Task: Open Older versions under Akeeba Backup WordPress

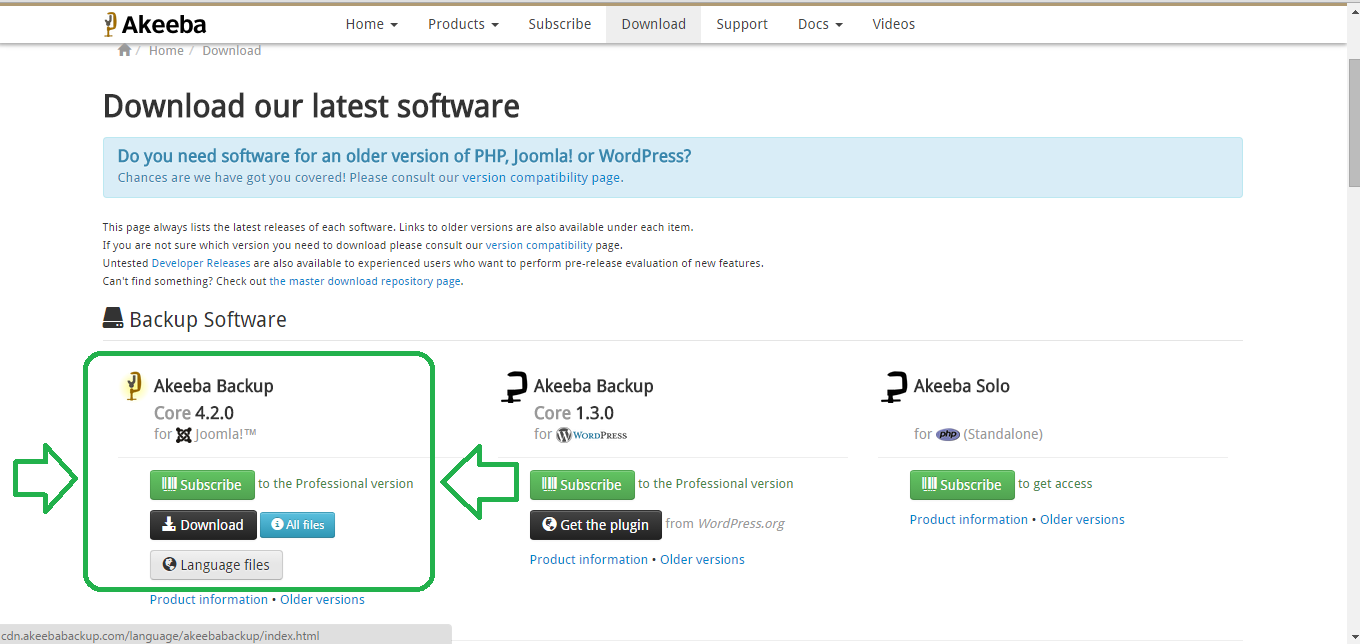Action: coord(702,560)
